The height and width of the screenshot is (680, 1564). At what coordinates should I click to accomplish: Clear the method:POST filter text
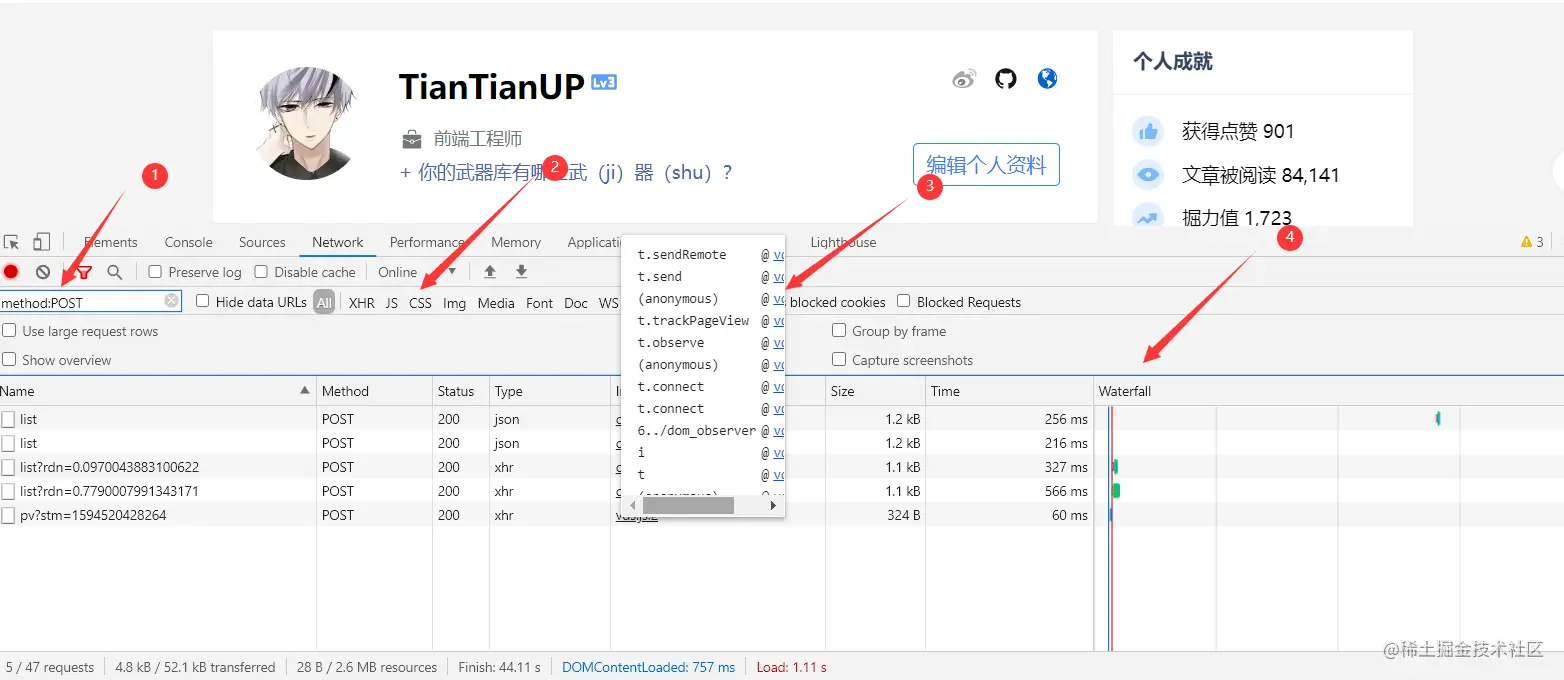[x=171, y=301]
